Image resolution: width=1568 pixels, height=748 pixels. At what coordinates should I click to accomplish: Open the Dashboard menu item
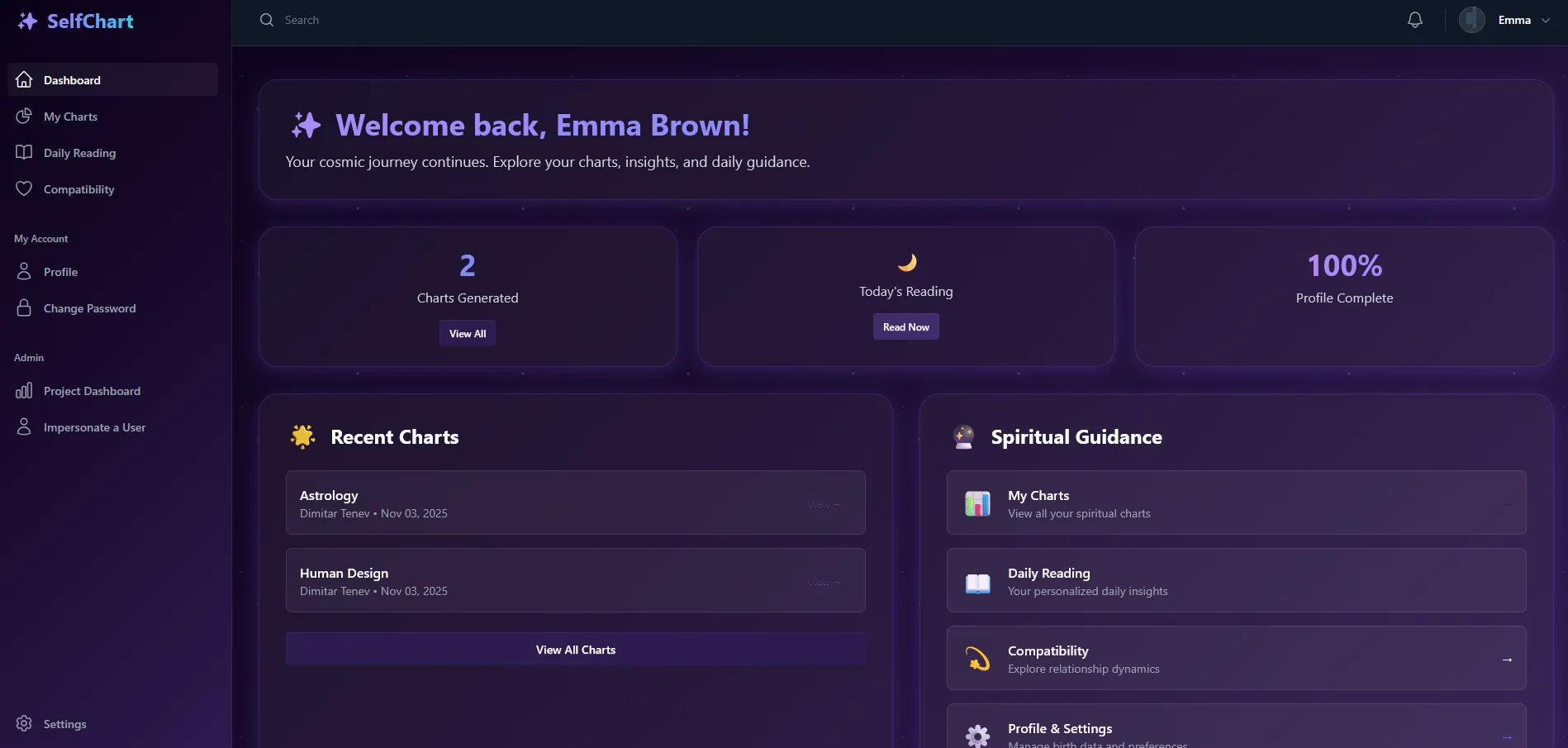[113, 79]
